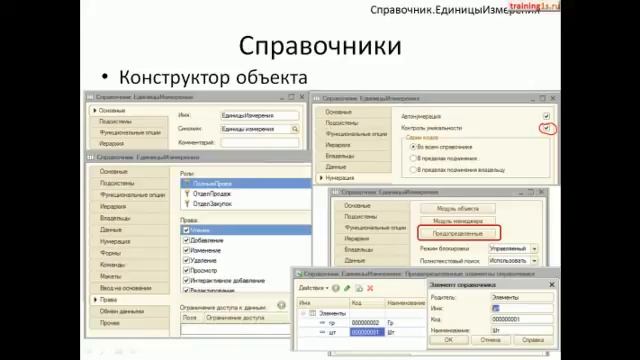
Task: Select the В пределах подчинения владельцу radio button
Action: pos(413,169)
